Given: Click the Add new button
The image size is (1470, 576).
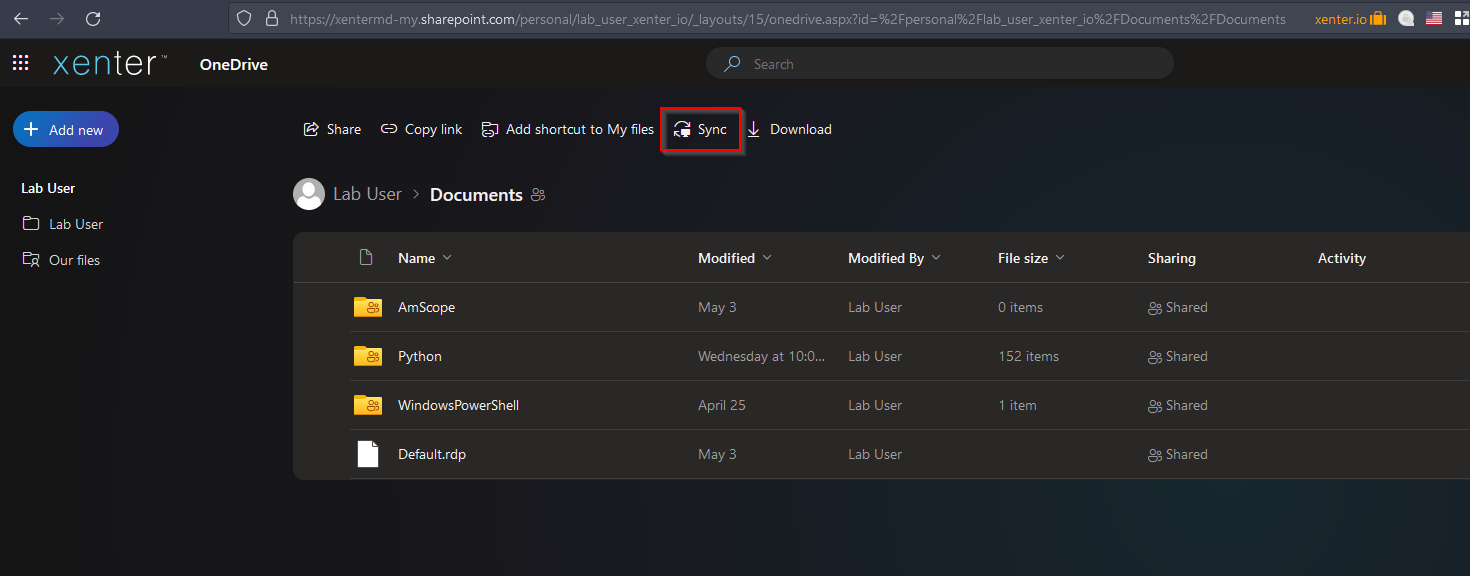Looking at the screenshot, I should (66, 129).
